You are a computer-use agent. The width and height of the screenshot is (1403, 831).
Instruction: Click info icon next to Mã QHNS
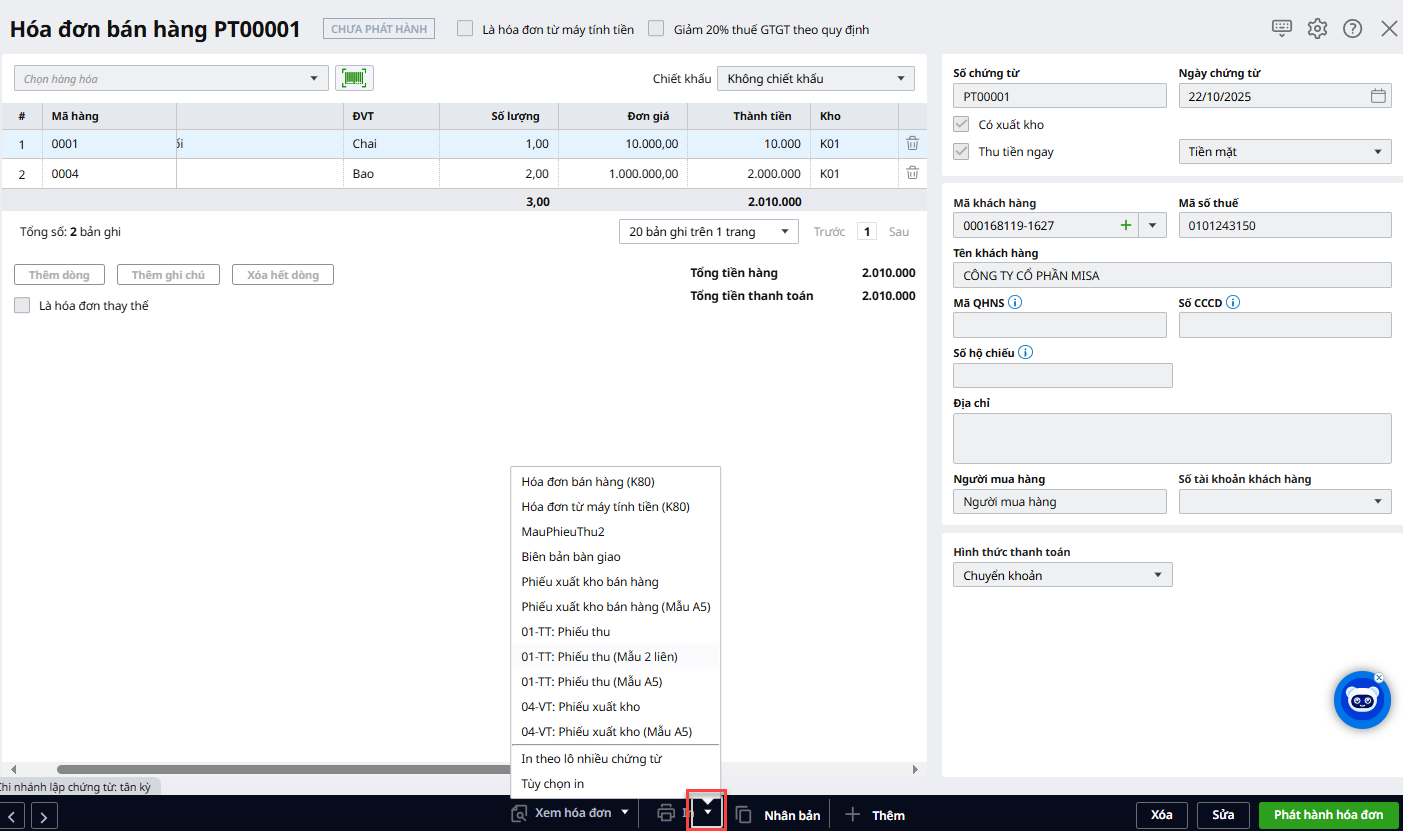coord(1015,302)
